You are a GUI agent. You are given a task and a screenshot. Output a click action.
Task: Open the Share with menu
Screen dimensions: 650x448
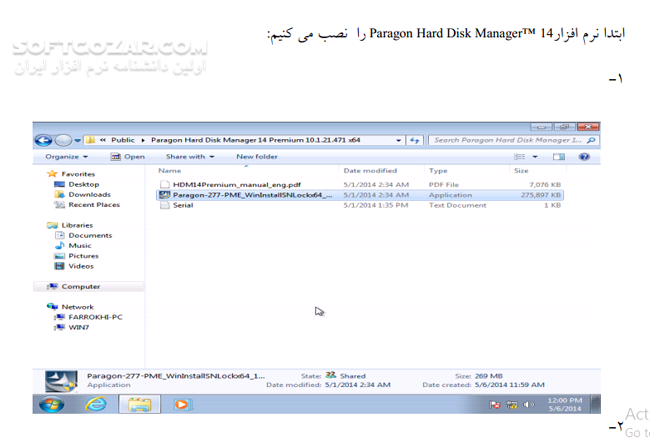pyautogui.click(x=190, y=157)
